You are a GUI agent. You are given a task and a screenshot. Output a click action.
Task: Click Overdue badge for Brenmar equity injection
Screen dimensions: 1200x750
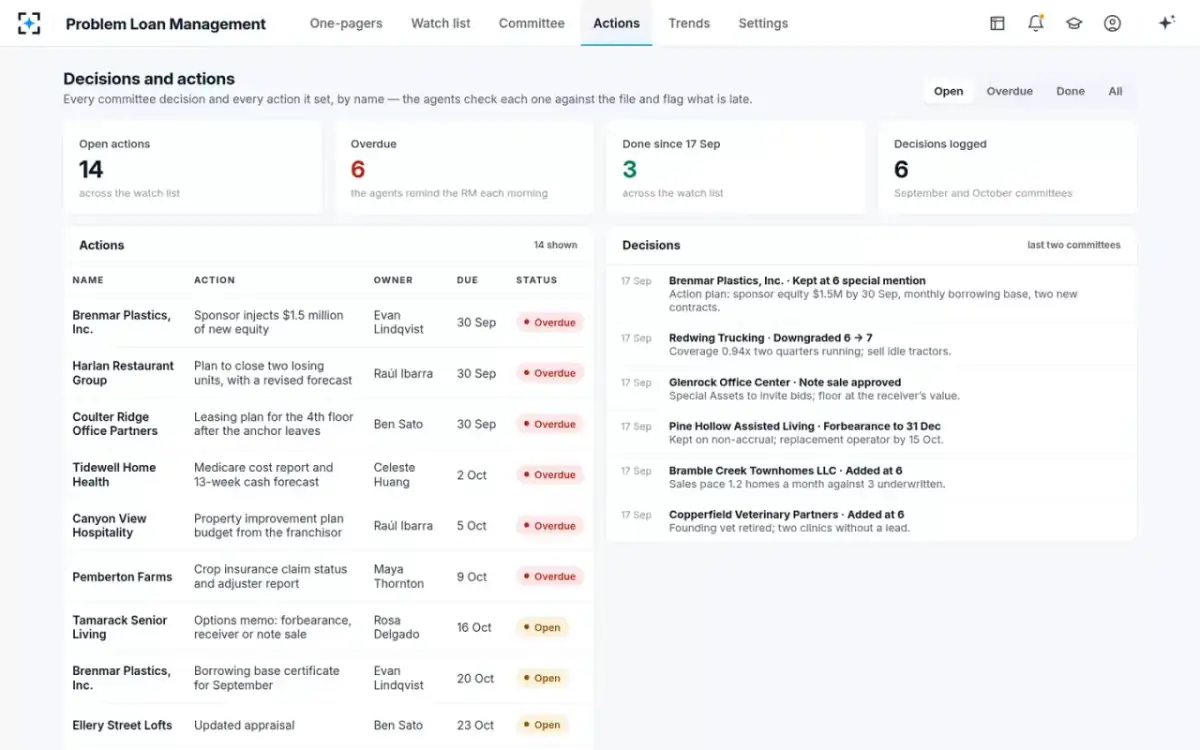tap(549, 323)
